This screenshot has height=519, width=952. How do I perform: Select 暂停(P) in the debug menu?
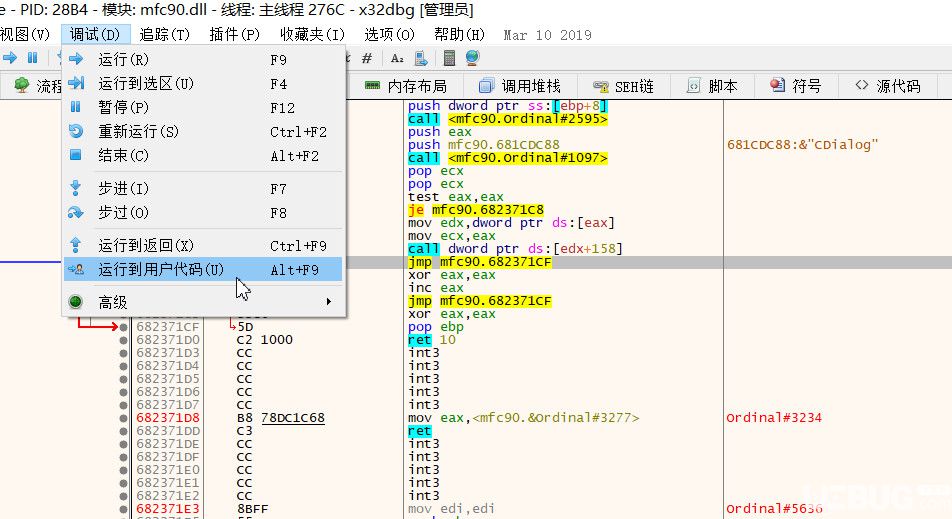[x=203, y=107]
